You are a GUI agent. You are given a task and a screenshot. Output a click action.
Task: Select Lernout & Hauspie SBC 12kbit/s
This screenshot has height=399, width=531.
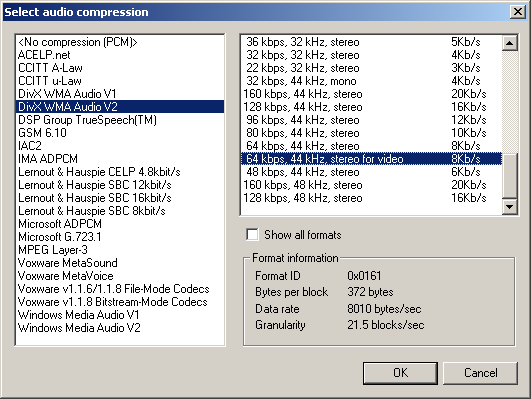(120, 185)
